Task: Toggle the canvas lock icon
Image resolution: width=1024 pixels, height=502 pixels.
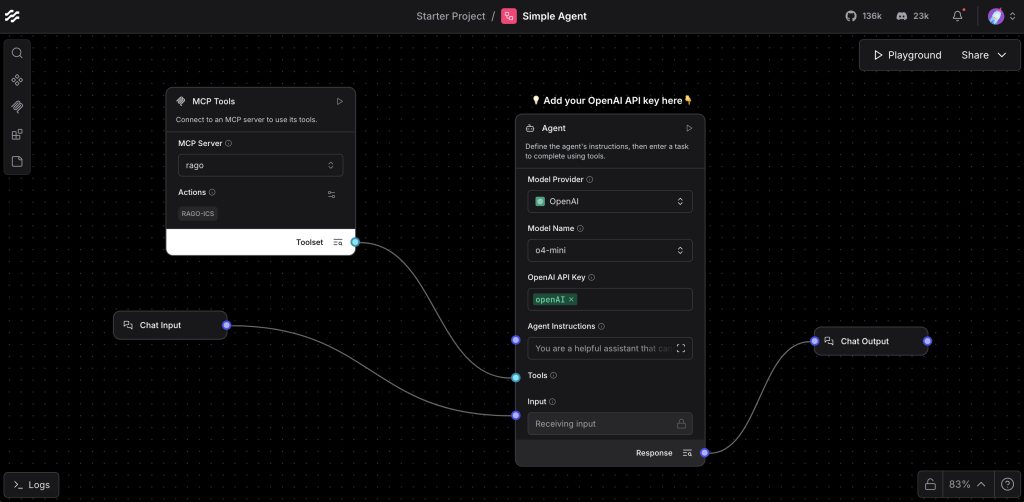Action: click(x=930, y=484)
